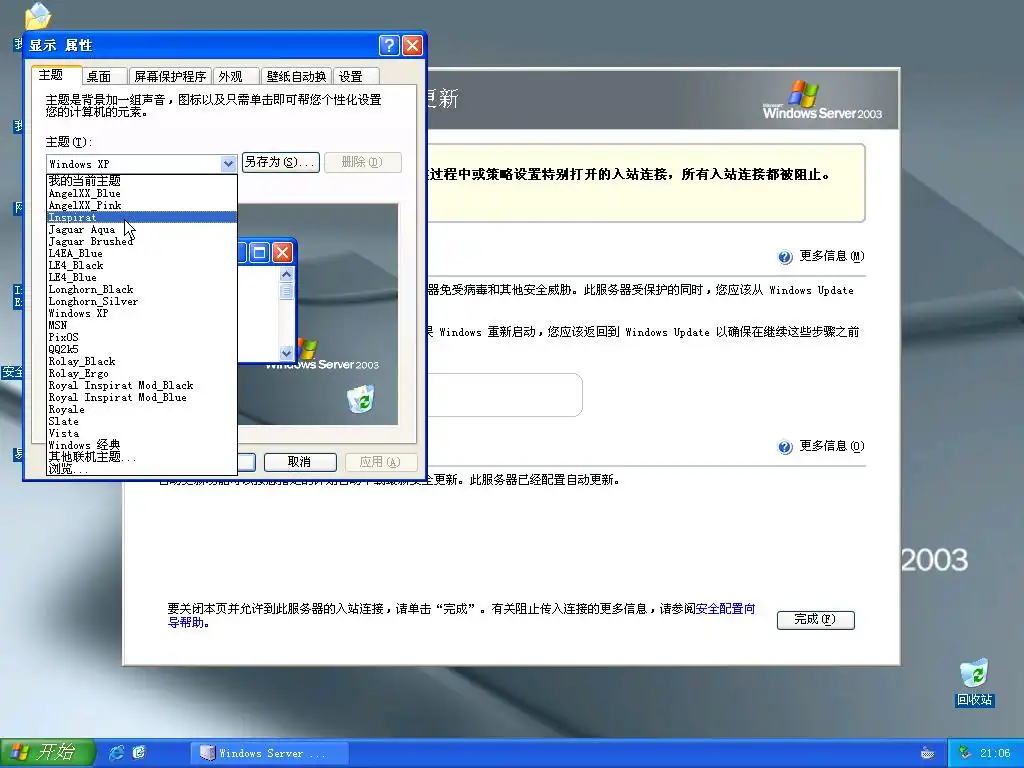
Task: Choose Slate theme
Action: (142, 421)
